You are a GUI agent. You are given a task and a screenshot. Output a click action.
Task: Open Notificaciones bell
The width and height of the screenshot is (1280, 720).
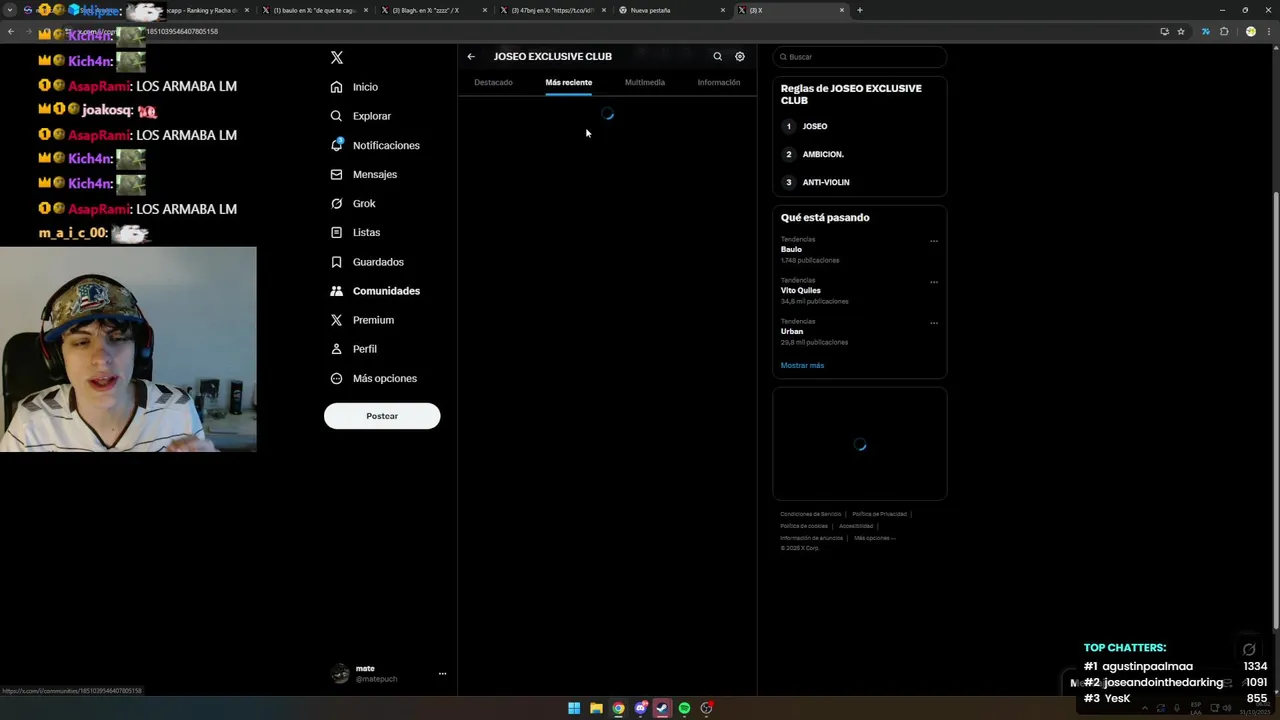[x=375, y=145]
